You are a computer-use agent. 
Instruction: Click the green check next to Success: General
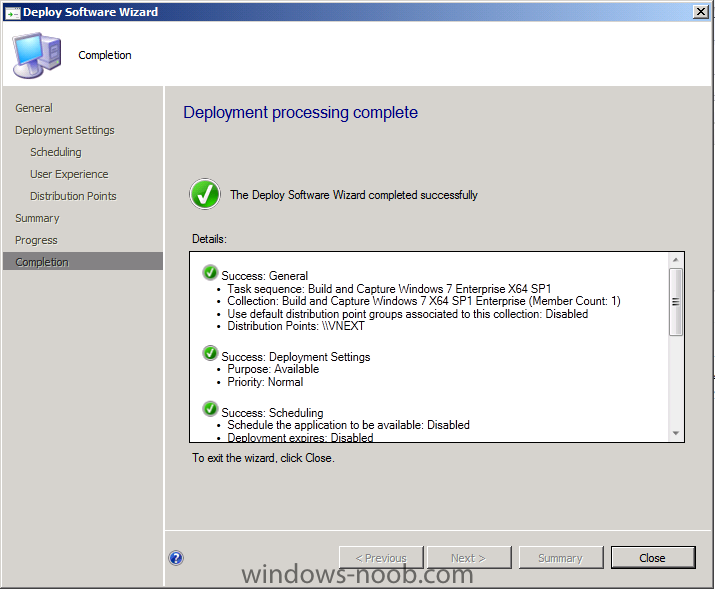(x=210, y=273)
